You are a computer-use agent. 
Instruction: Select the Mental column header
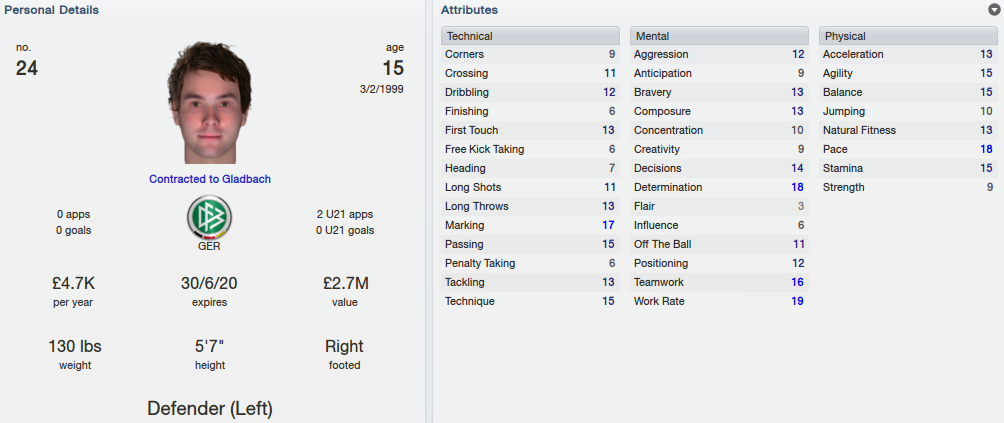pyautogui.click(x=719, y=36)
